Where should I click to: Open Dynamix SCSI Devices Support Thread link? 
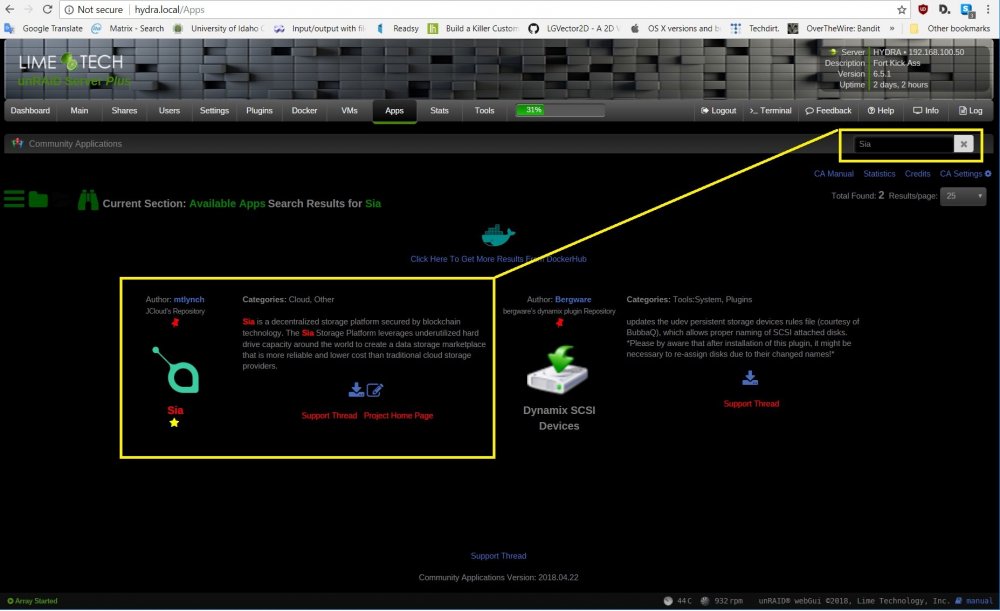tap(751, 404)
